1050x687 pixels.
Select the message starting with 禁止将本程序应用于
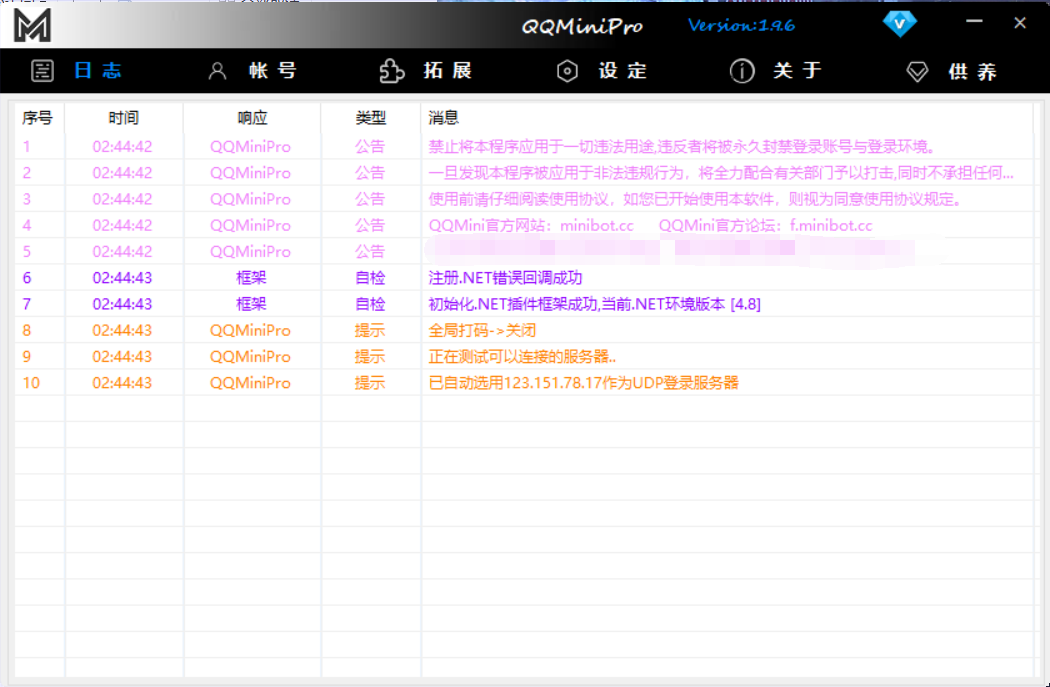(x=682, y=147)
